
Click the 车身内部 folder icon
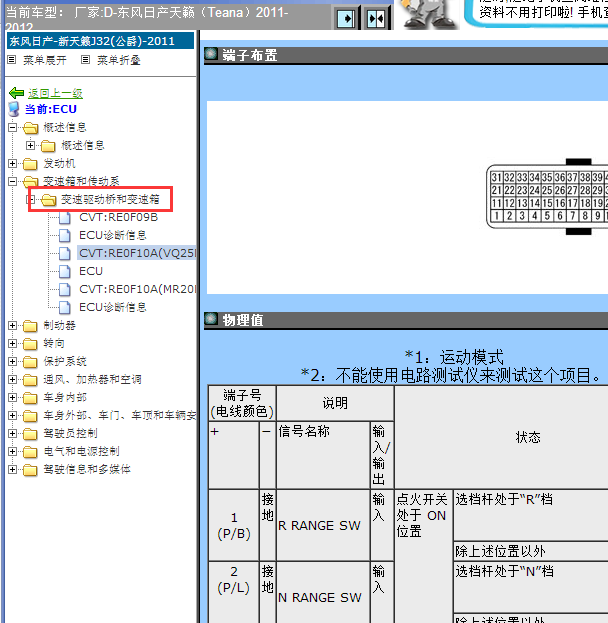tap(30, 398)
